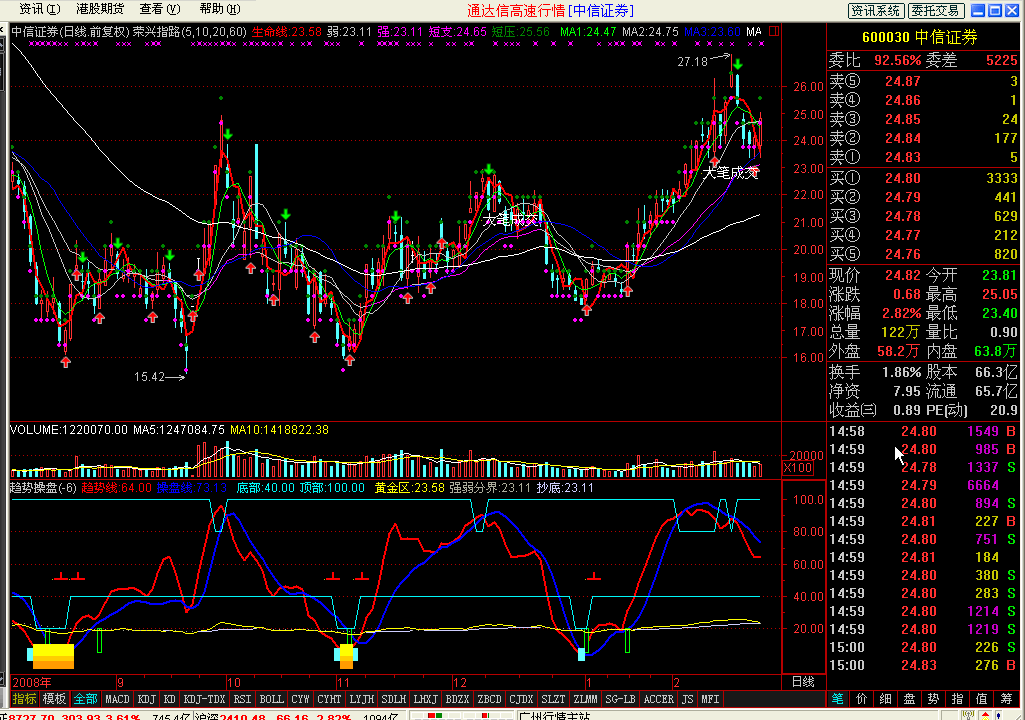Screen dimensions: 1025x720
Task: Click the 换手 1.86% value
Action: (901, 372)
